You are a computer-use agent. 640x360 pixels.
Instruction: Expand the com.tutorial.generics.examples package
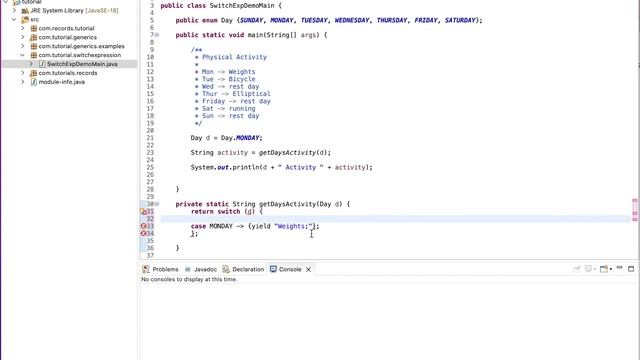(x=23, y=47)
